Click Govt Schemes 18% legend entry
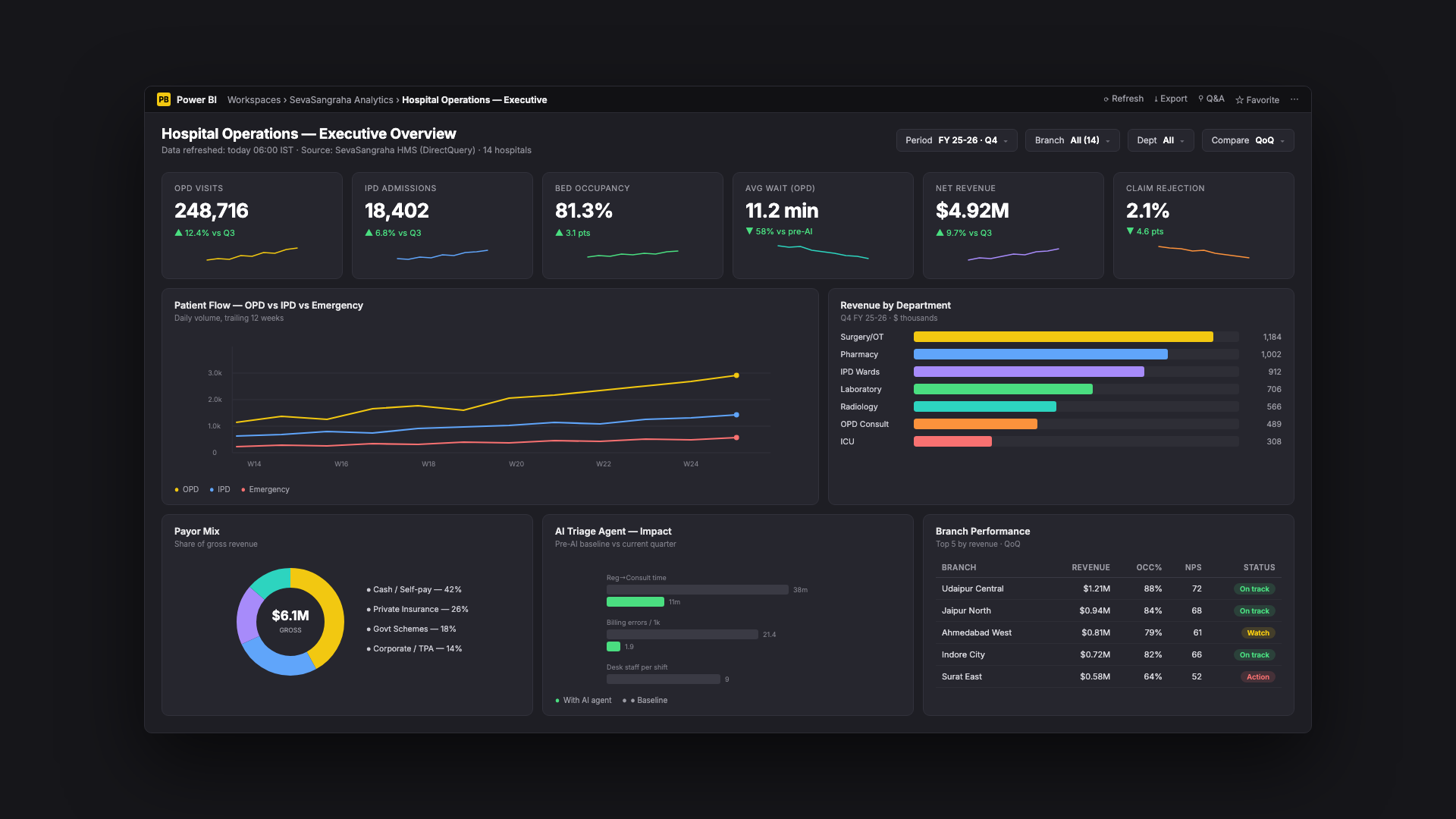 (411, 629)
